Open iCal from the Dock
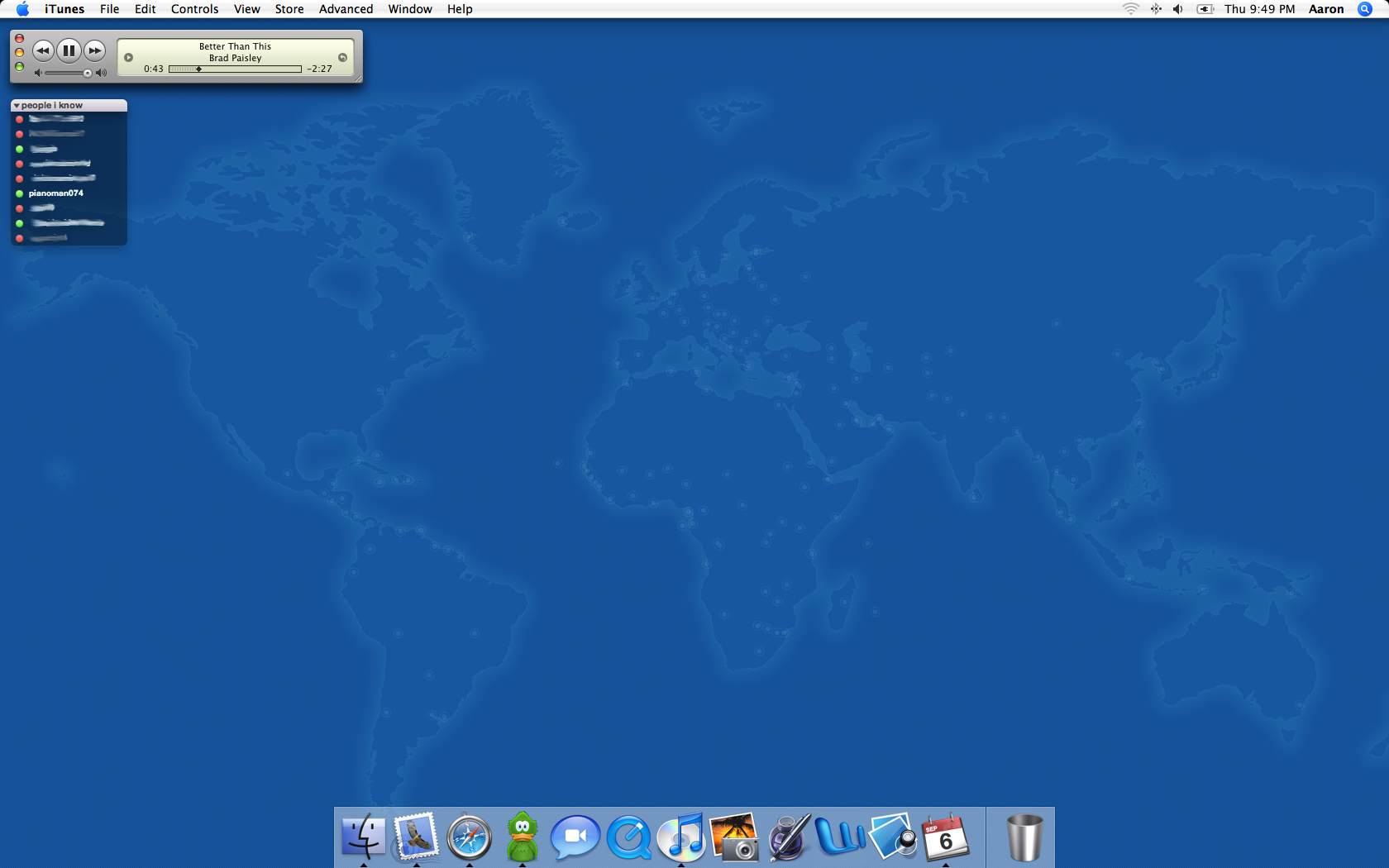Viewport: 1389px width, 868px height. pos(946,837)
